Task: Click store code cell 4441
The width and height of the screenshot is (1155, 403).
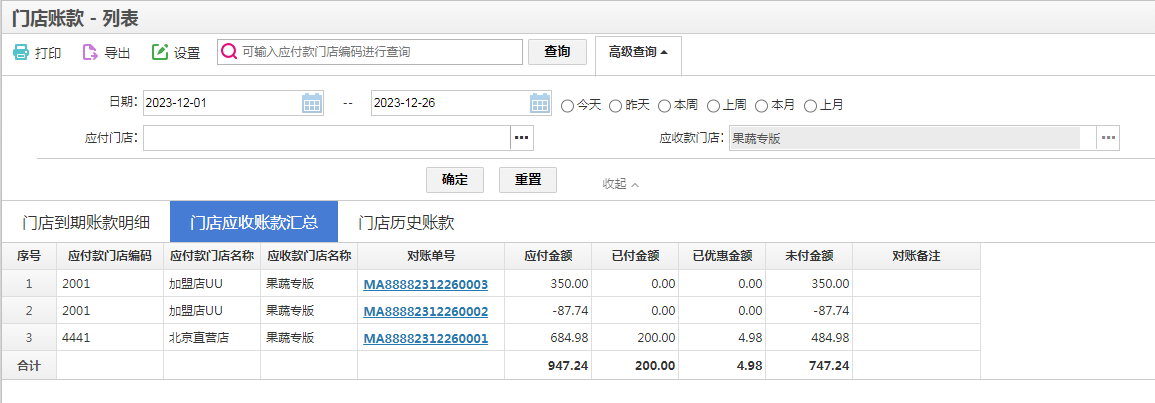Action: 110,337
